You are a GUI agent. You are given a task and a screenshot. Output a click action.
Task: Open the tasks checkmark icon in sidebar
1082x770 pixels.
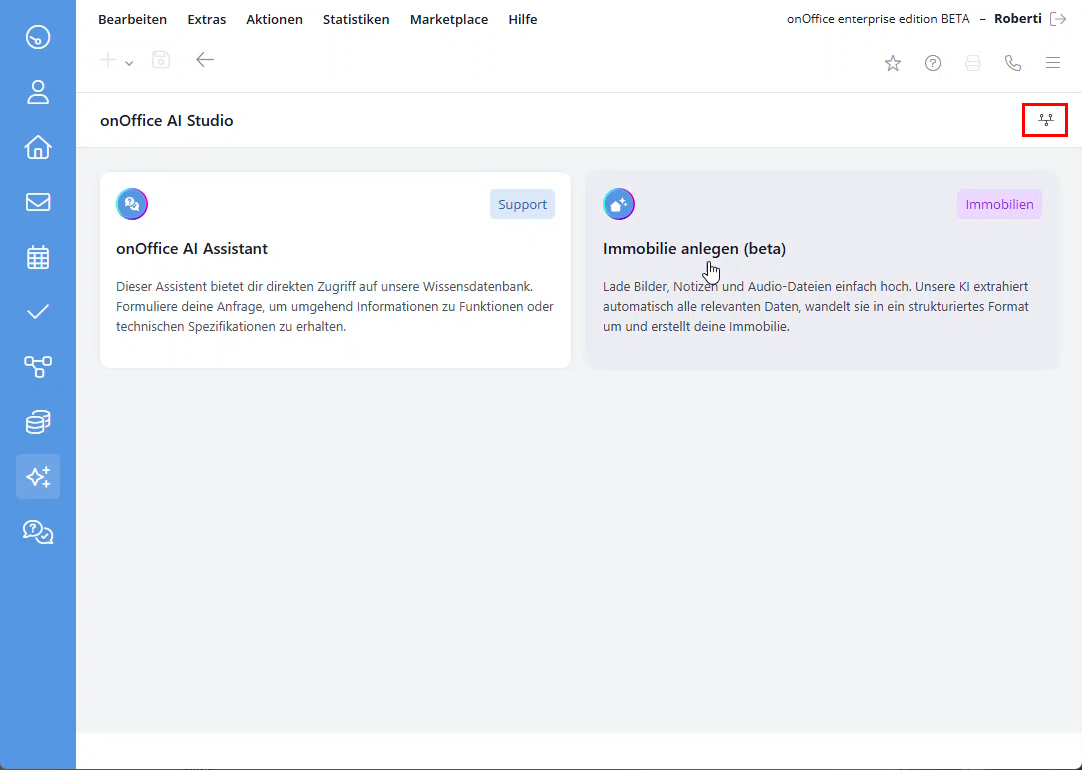click(x=37, y=311)
